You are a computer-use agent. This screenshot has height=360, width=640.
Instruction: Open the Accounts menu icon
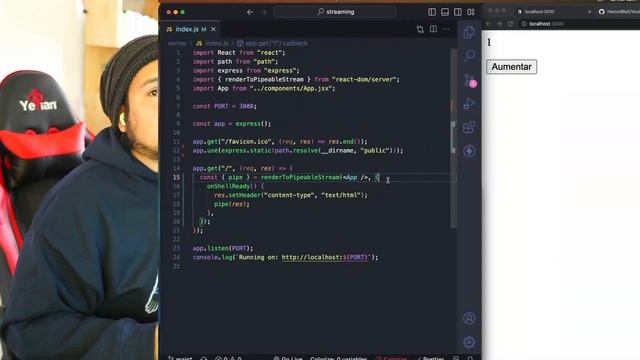[469, 318]
